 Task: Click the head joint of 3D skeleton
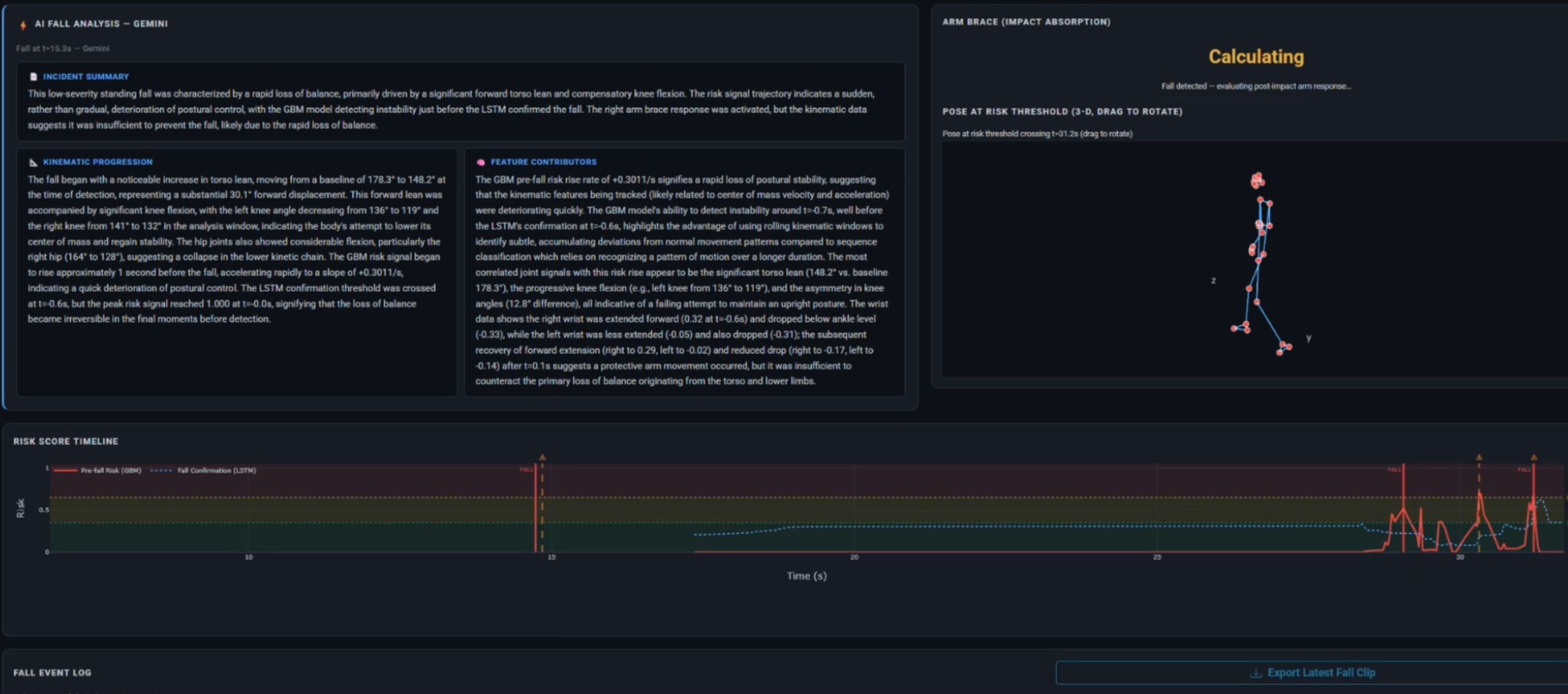click(1257, 180)
